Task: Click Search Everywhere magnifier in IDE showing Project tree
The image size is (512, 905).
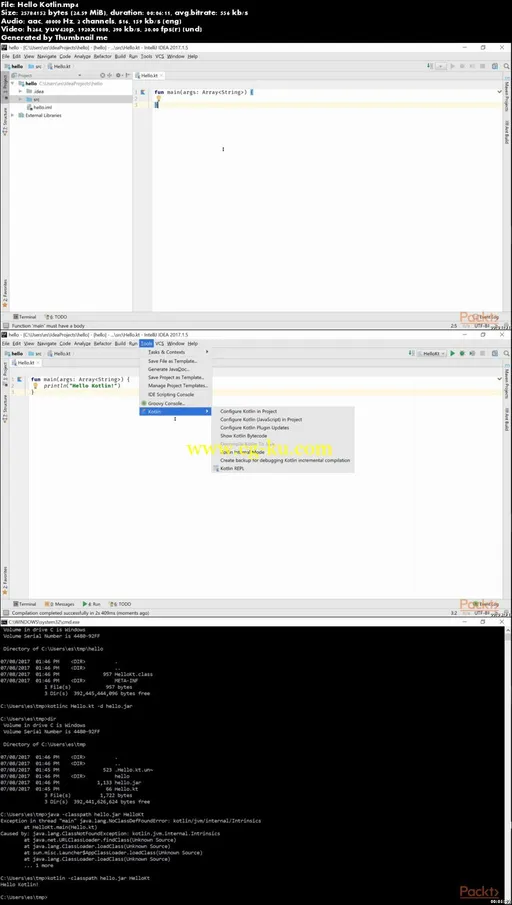Action: pyautogui.click(x=504, y=66)
